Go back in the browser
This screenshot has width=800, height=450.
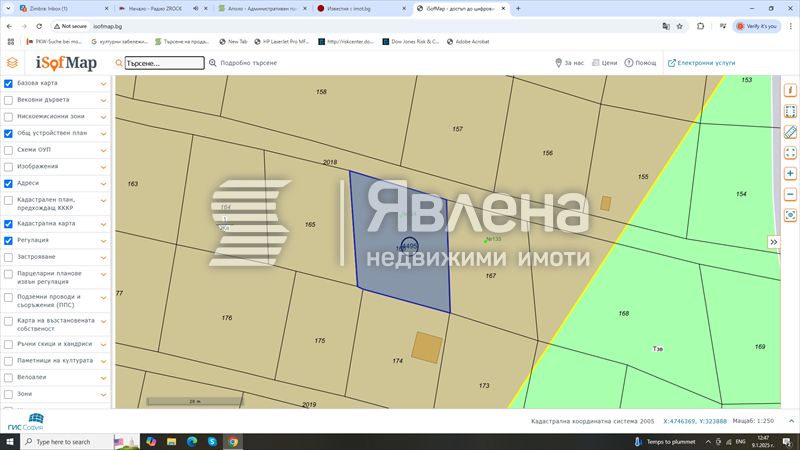(10, 26)
